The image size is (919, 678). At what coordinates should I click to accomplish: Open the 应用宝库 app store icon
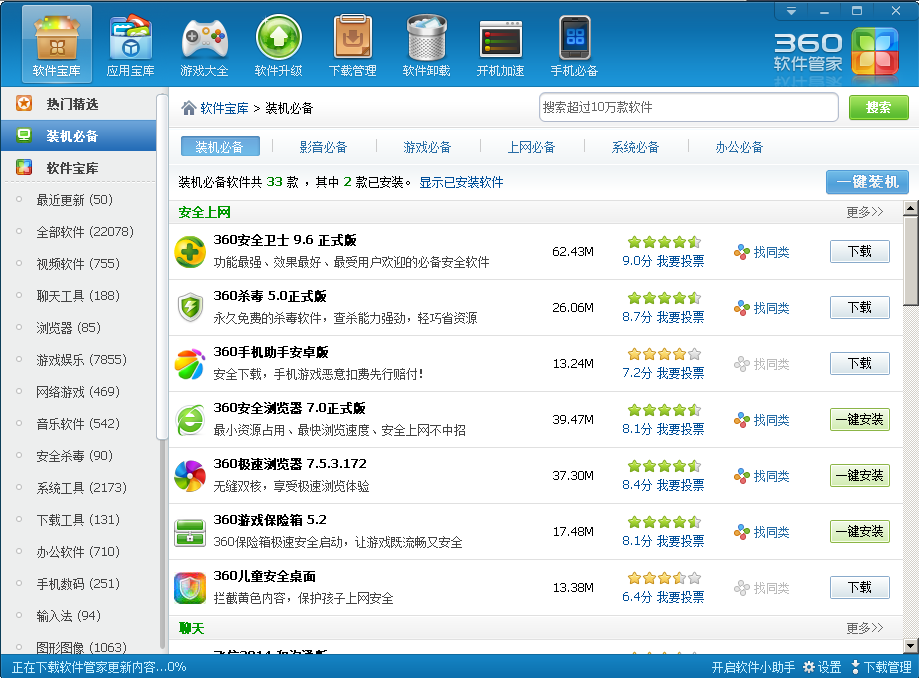tap(130, 45)
